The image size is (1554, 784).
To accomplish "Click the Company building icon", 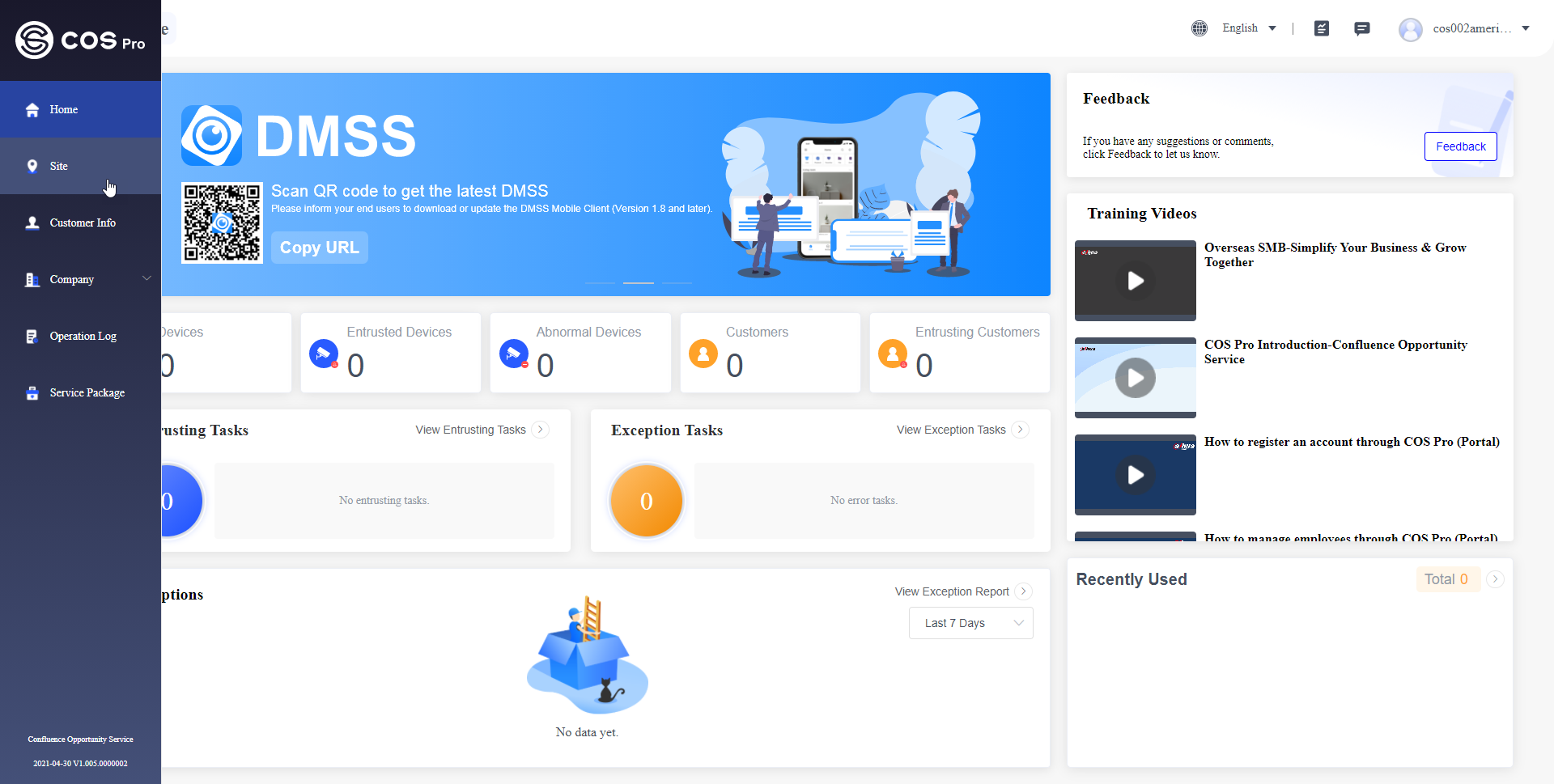I will (x=32, y=279).
